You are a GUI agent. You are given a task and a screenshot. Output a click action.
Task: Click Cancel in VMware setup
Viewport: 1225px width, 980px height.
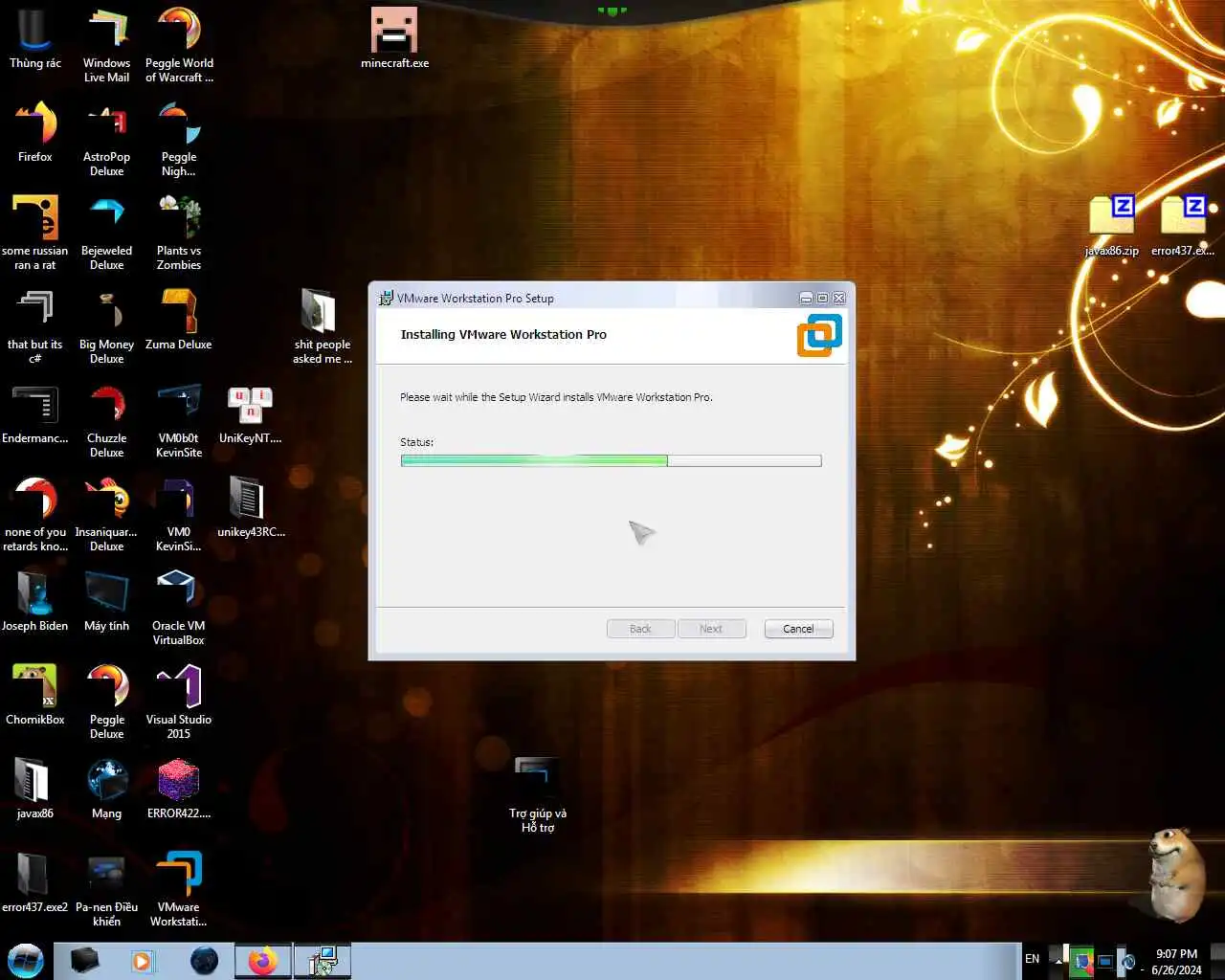(798, 629)
